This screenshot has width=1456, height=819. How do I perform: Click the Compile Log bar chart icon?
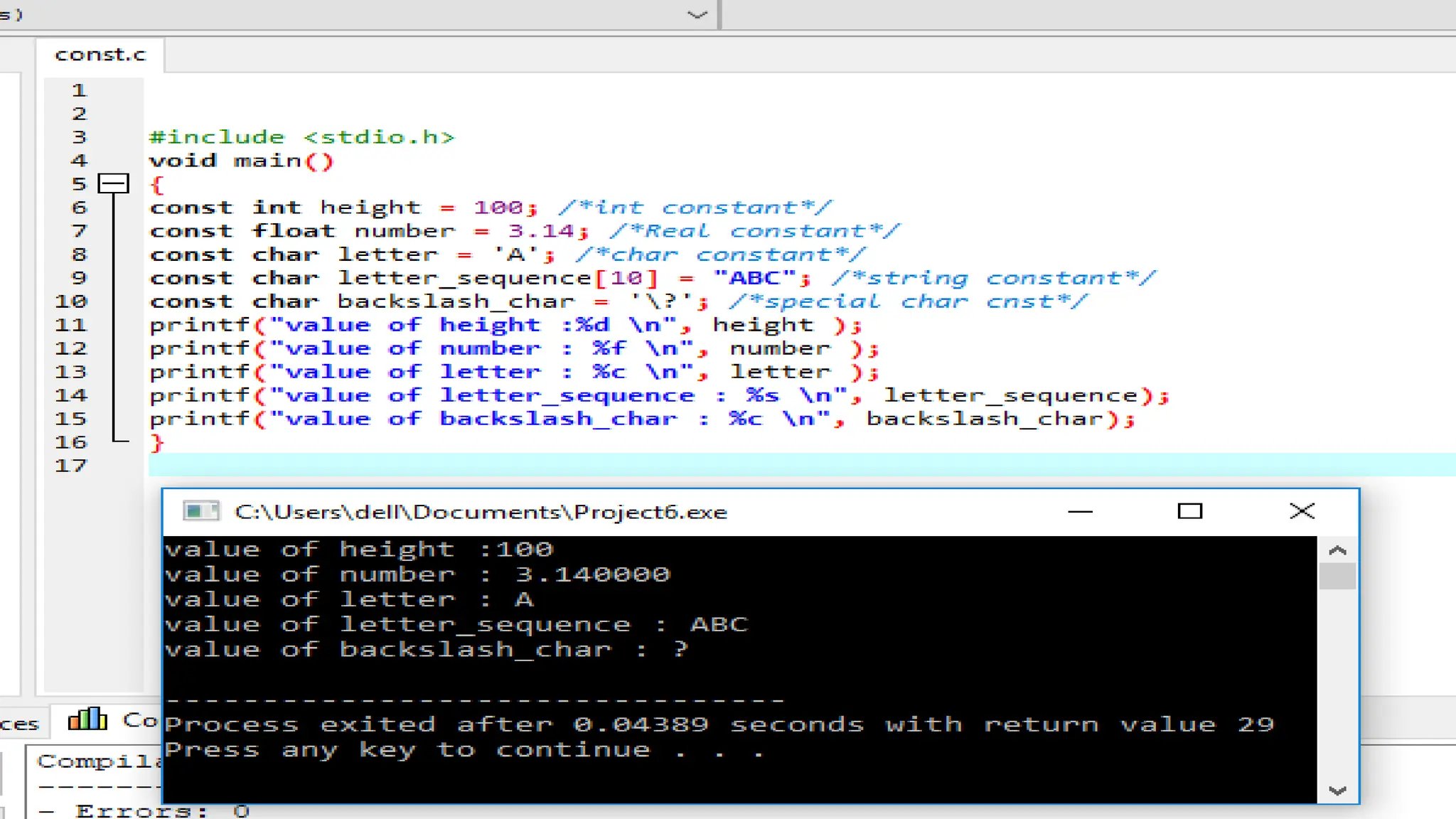click(87, 719)
